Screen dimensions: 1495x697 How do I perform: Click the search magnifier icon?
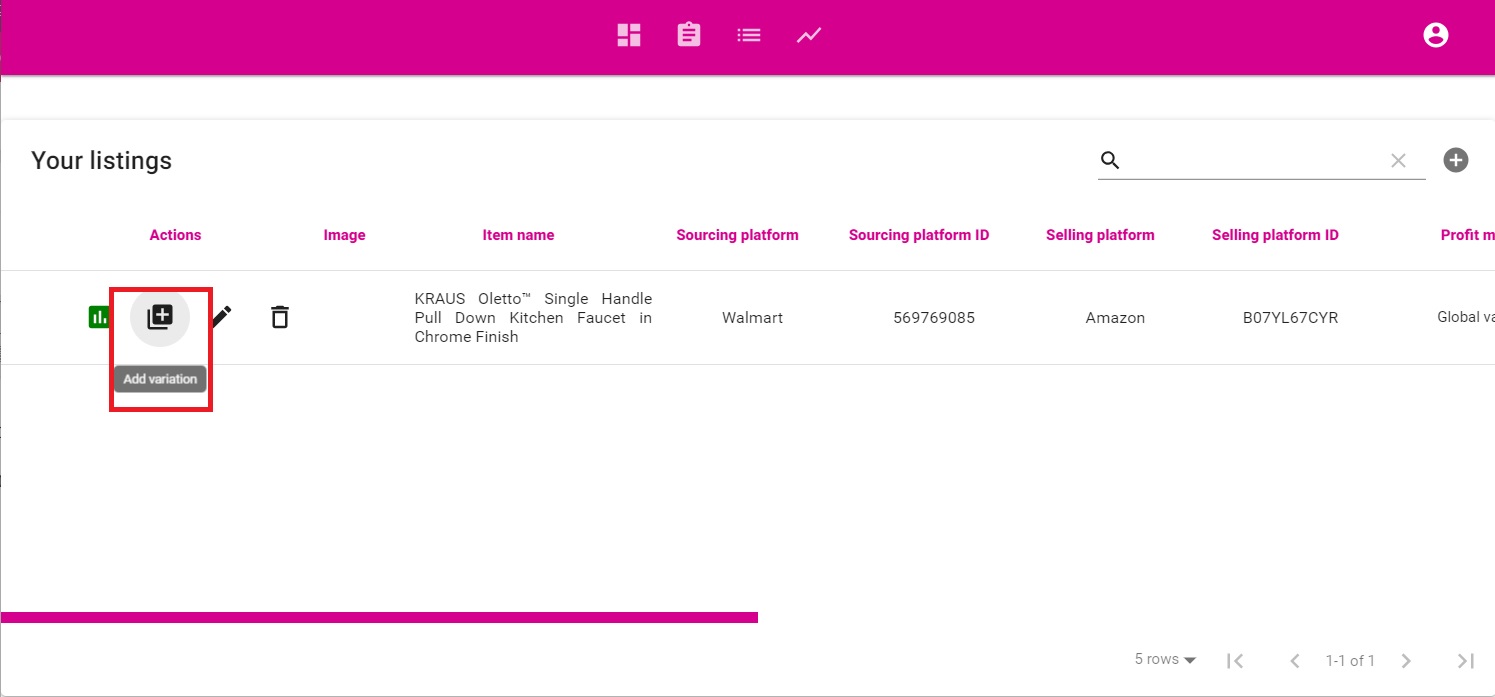(x=1110, y=160)
